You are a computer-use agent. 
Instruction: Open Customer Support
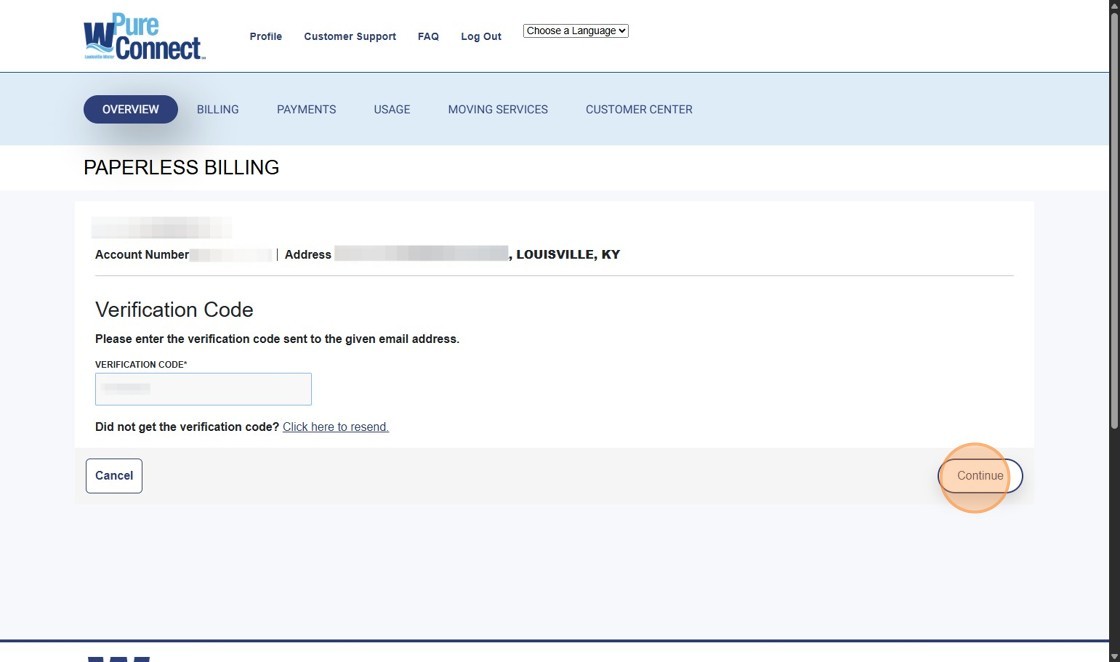click(349, 36)
